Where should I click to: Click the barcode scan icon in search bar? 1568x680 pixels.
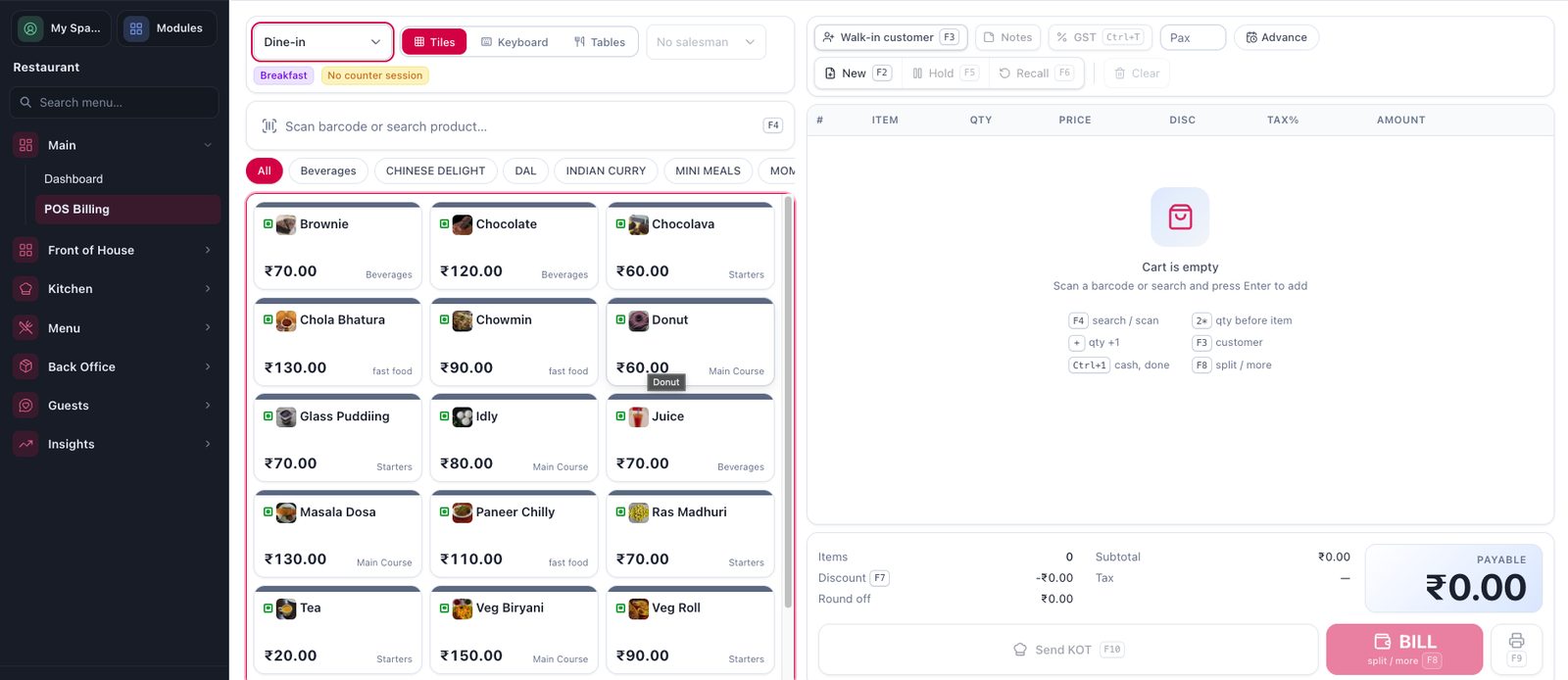coord(269,126)
